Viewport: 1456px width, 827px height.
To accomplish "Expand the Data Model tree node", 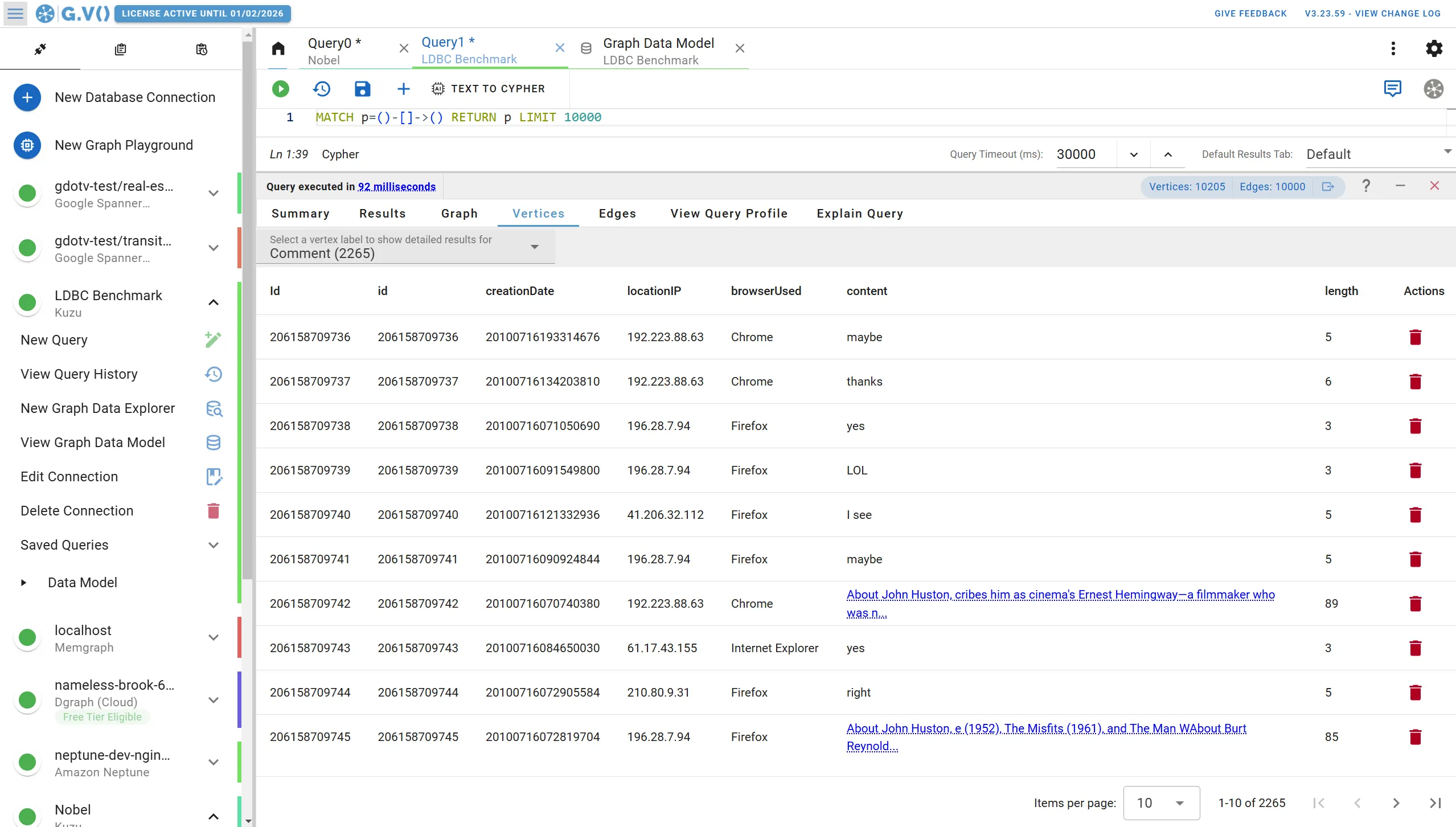I will tap(23, 583).
